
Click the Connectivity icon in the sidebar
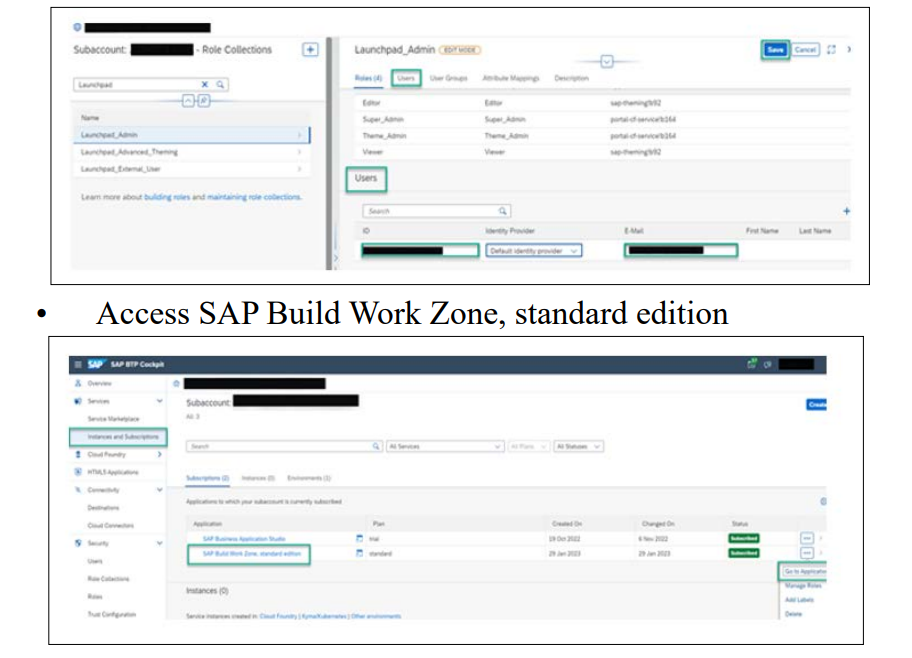pyautogui.click(x=78, y=490)
